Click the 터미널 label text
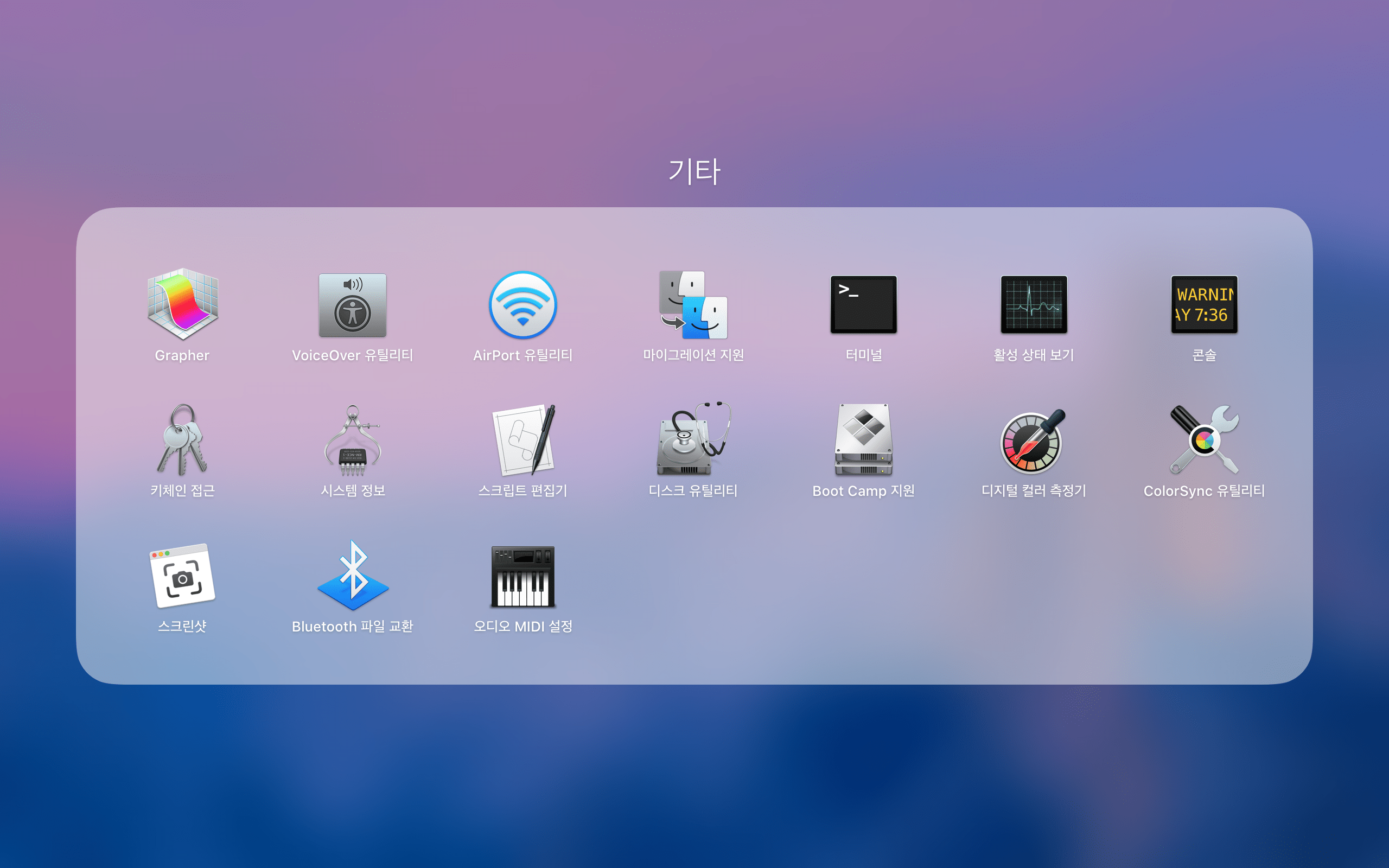The height and width of the screenshot is (868, 1389). [x=863, y=355]
